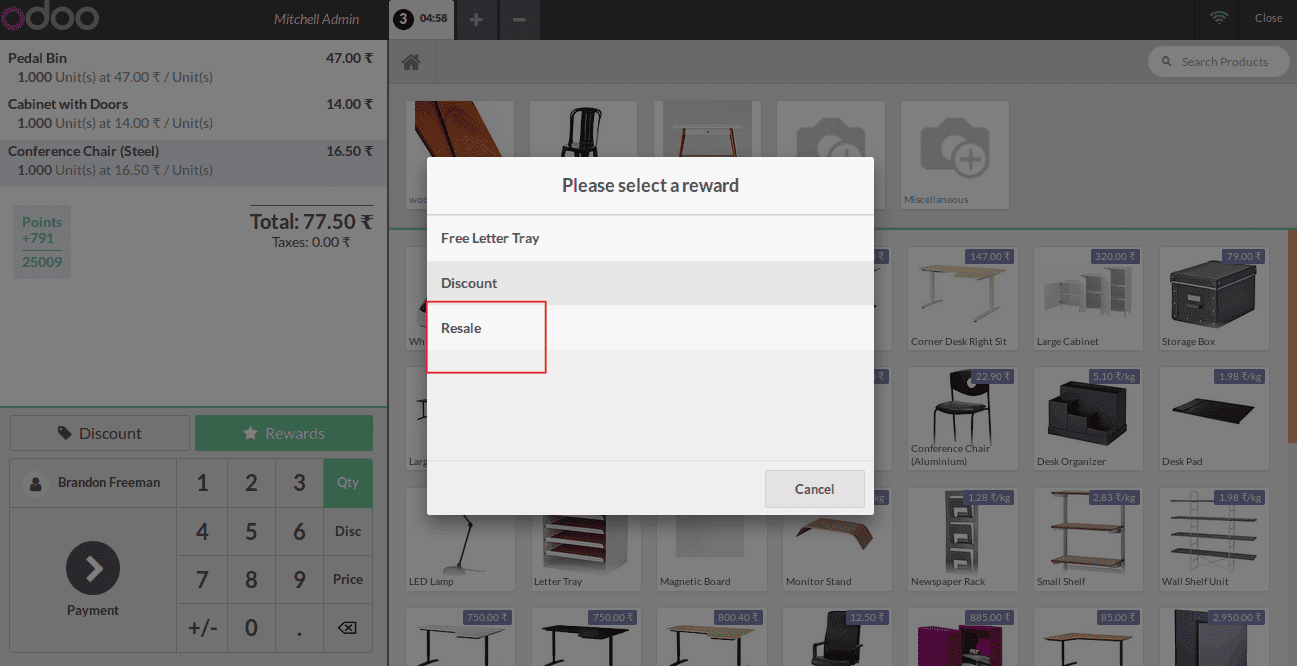Image resolution: width=1297 pixels, height=666 pixels.
Task: Click numpad digit 9
Action: click(299, 579)
